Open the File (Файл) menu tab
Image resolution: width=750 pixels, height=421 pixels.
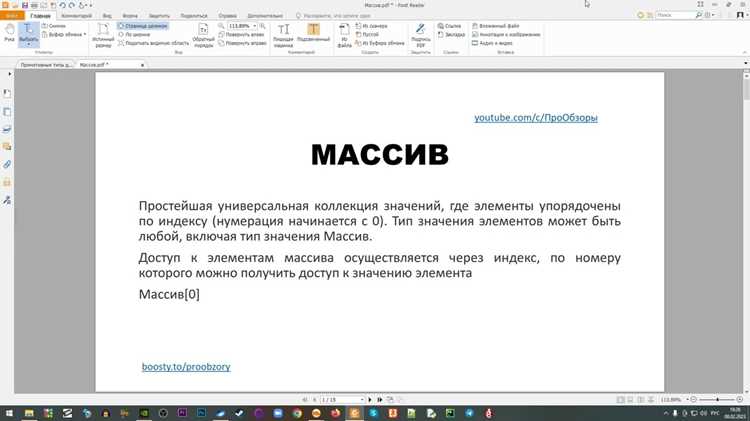click(x=12, y=16)
